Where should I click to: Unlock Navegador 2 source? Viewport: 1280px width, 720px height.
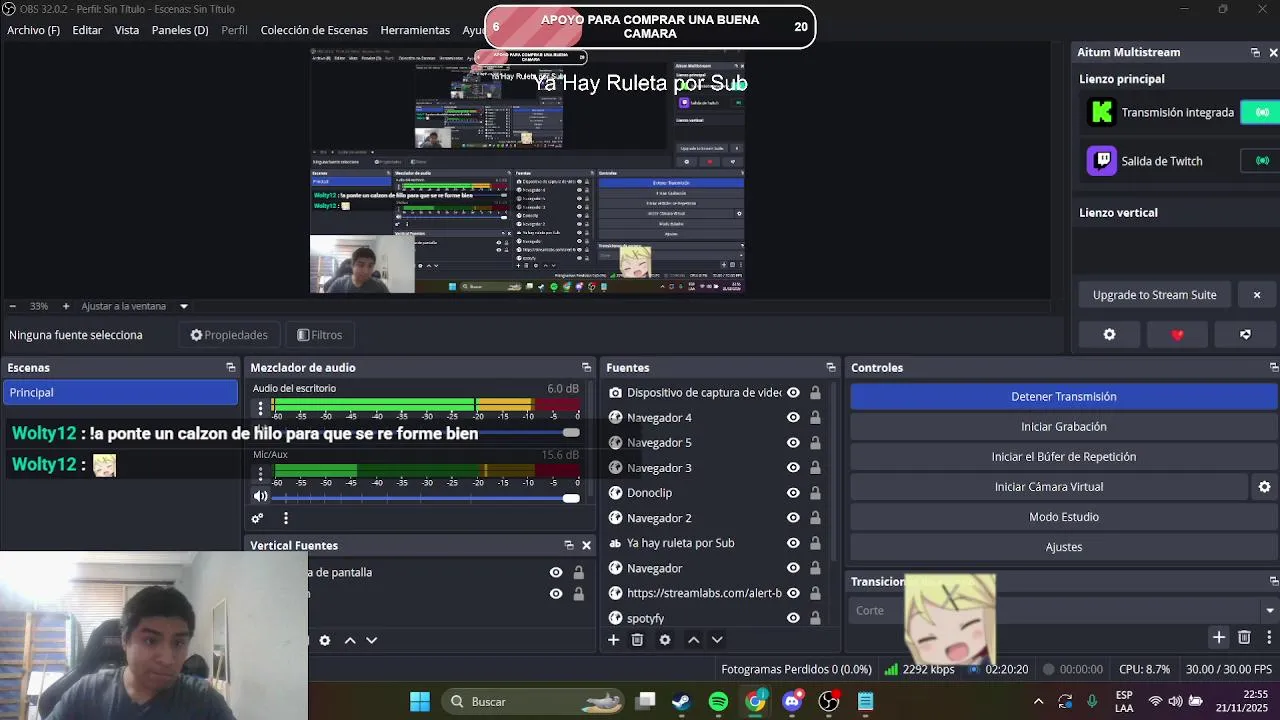click(815, 518)
